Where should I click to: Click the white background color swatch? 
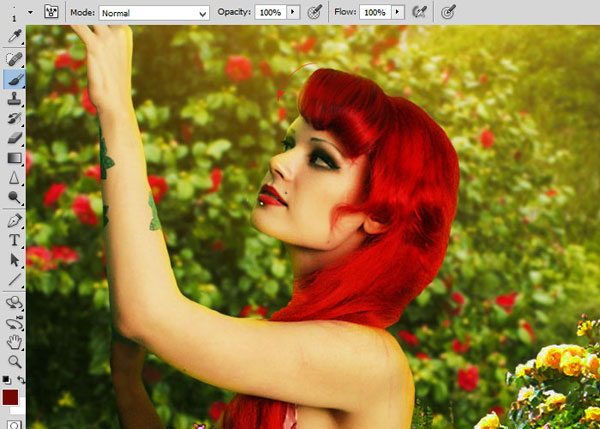[19, 409]
